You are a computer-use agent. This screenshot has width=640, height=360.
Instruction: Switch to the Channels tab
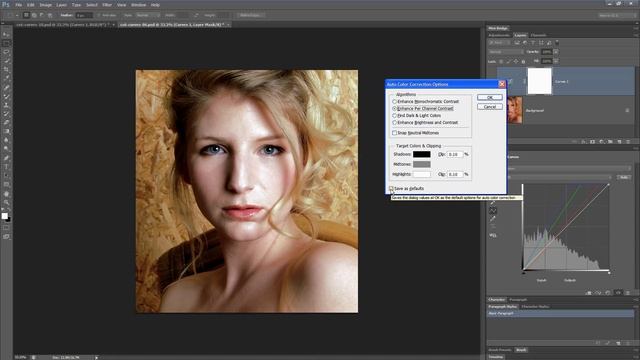538,35
